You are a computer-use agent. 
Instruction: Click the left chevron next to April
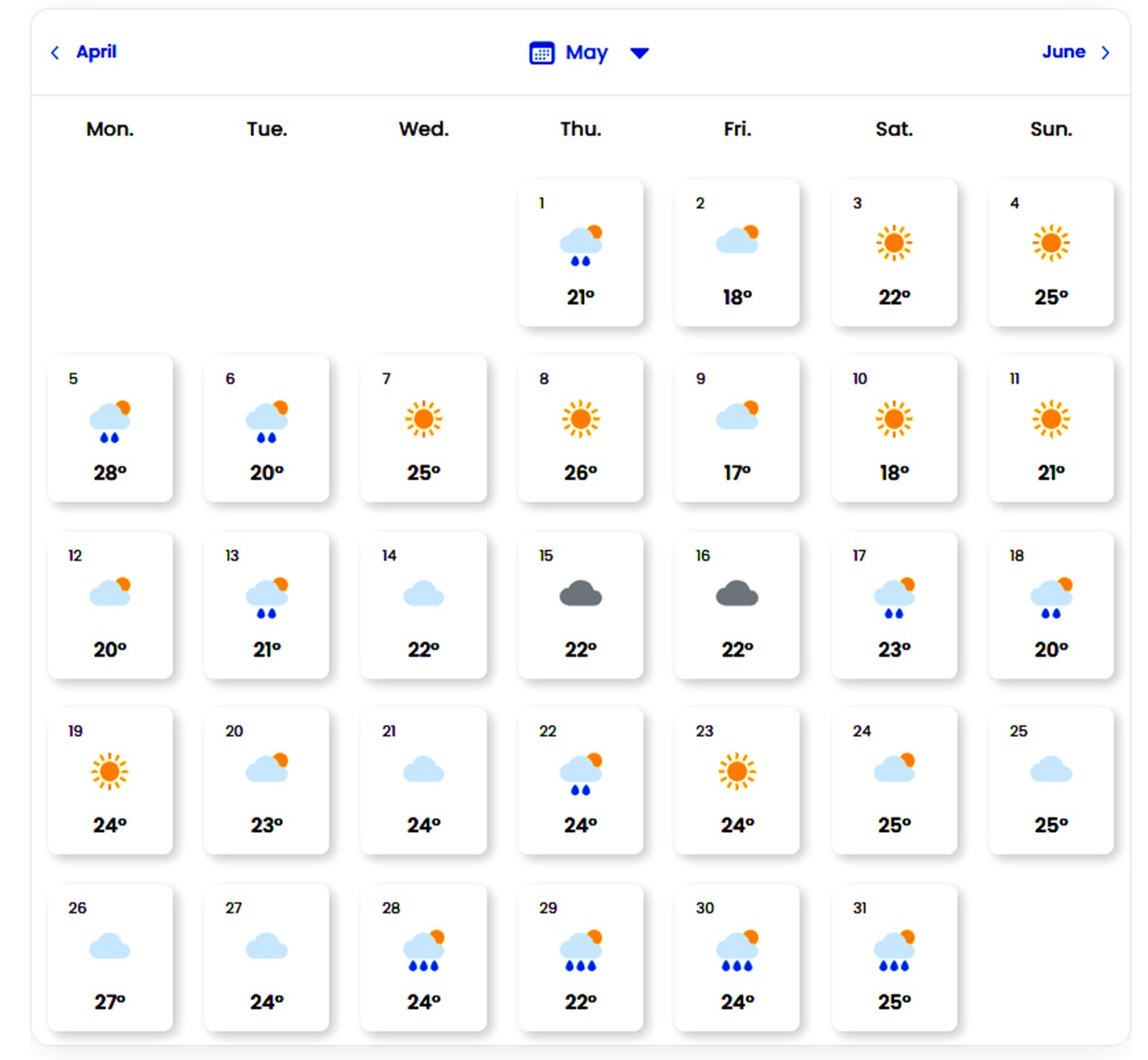coord(55,53)
